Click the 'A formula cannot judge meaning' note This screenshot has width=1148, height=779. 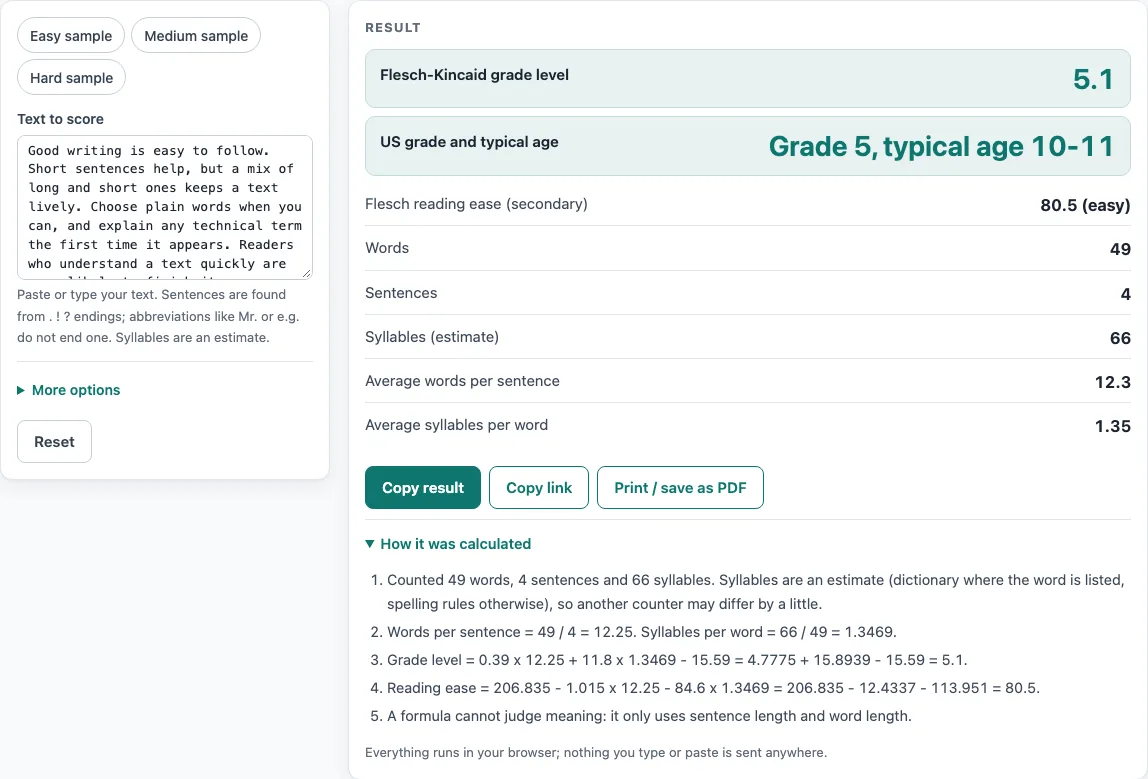pyautogui.click(x=649, y=715)
